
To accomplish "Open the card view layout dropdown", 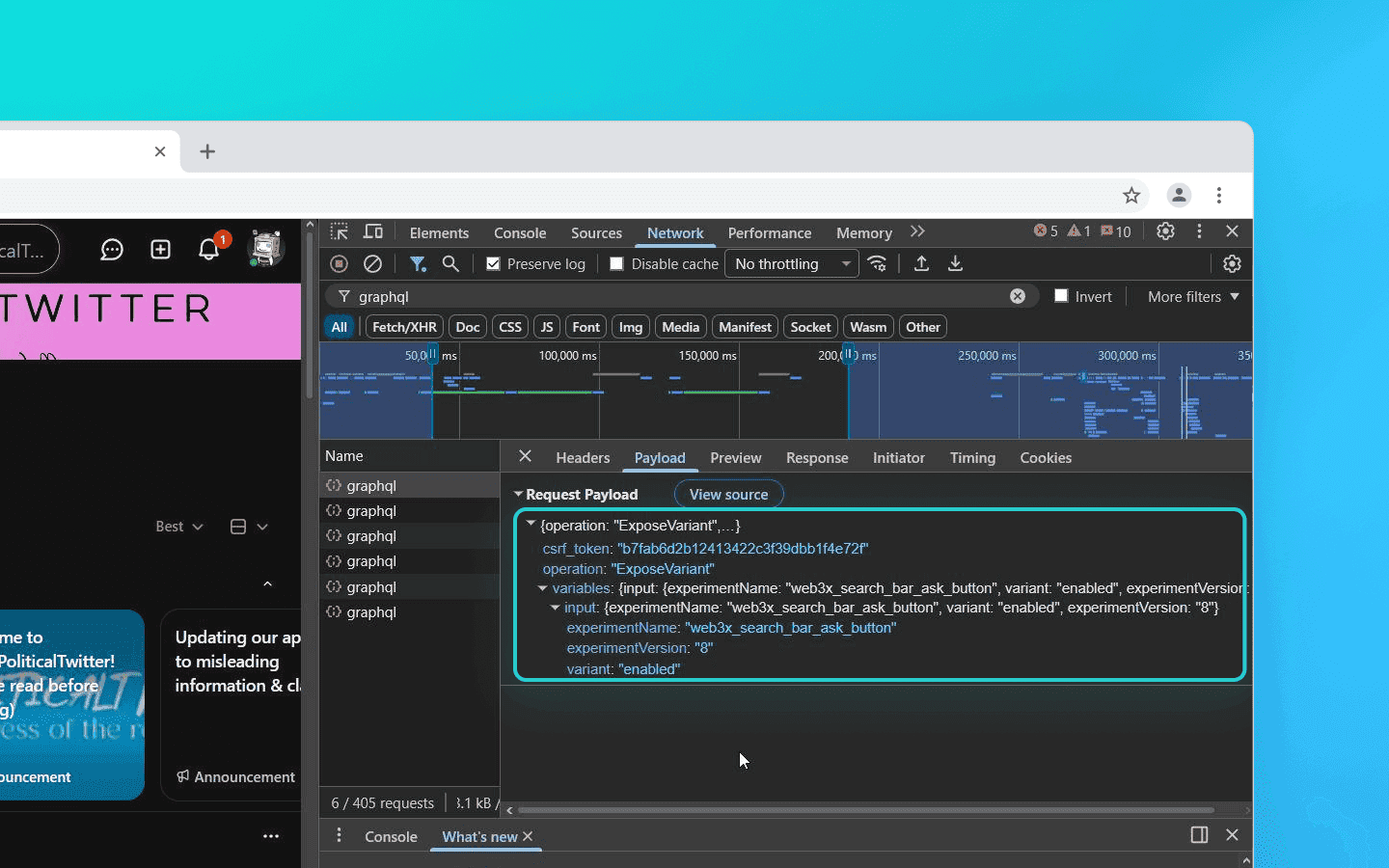I will (x=249, y=527).
